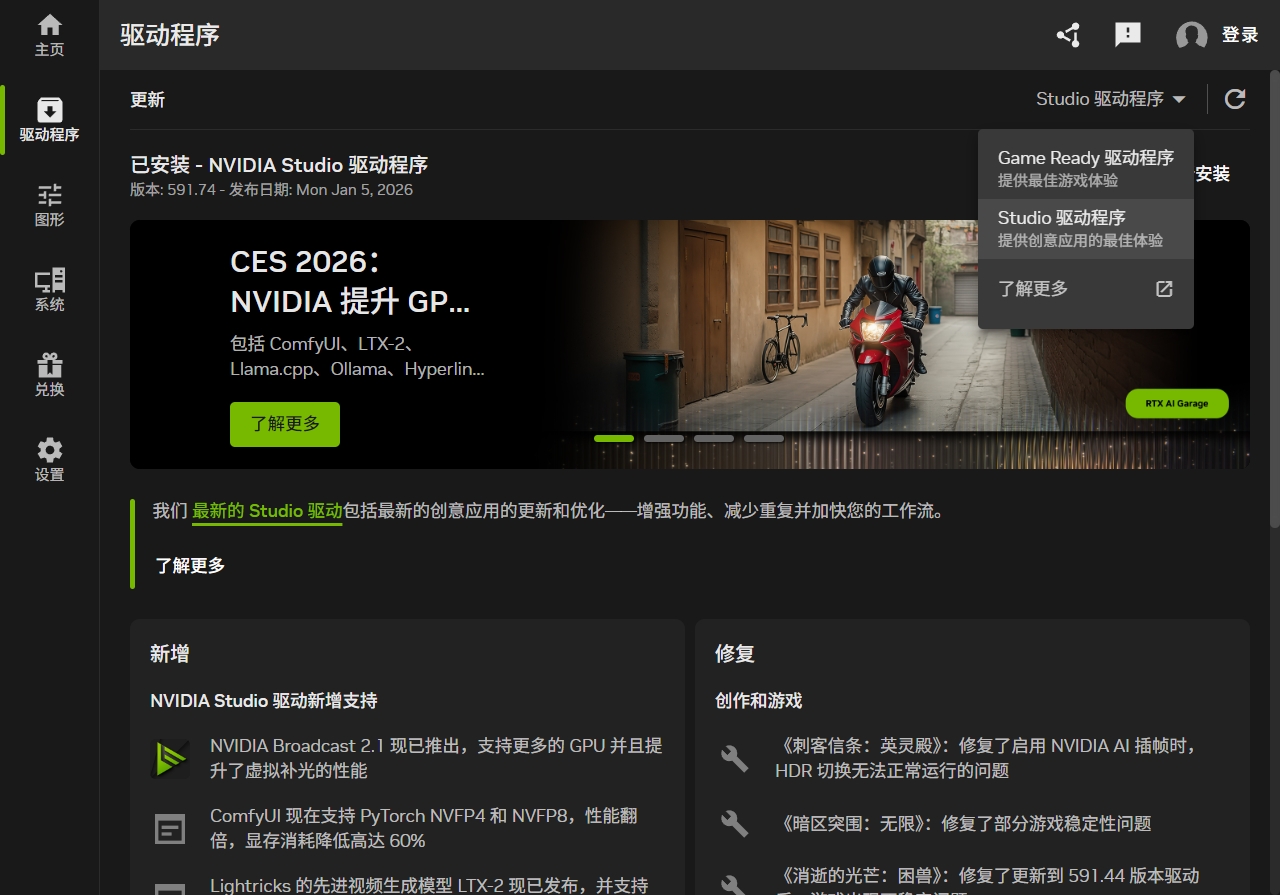
Task: Click the green 了解更多 banner button
Action: point(285,424)
